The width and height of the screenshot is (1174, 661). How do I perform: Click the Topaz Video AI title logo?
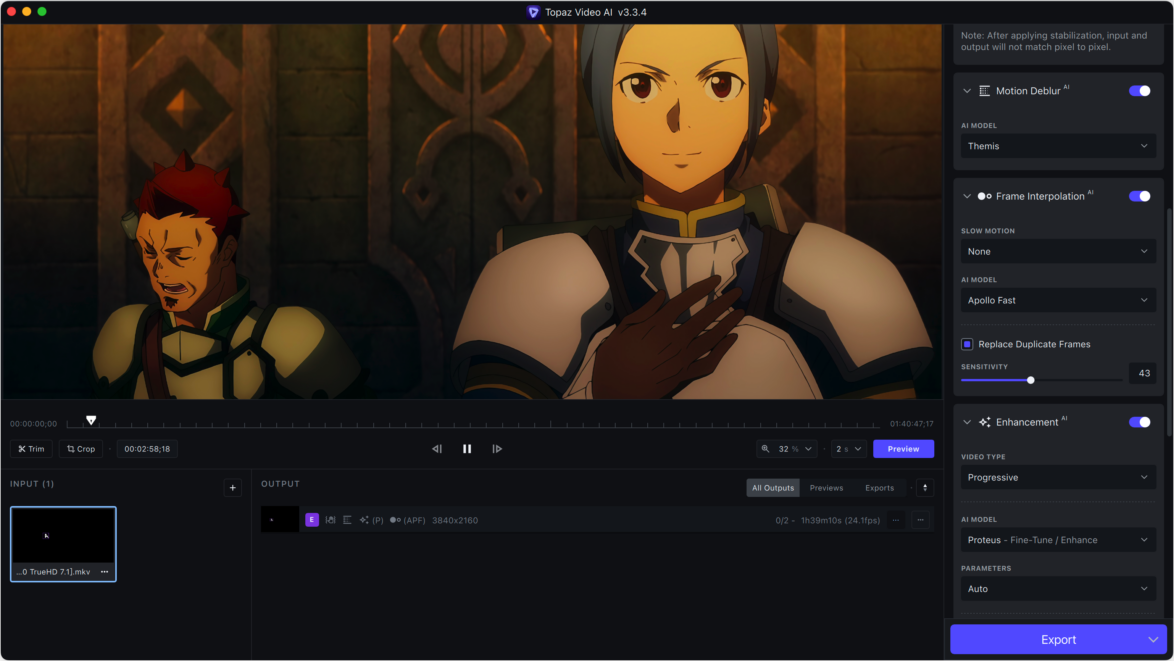pyautogui.click(x=533, y=12)
